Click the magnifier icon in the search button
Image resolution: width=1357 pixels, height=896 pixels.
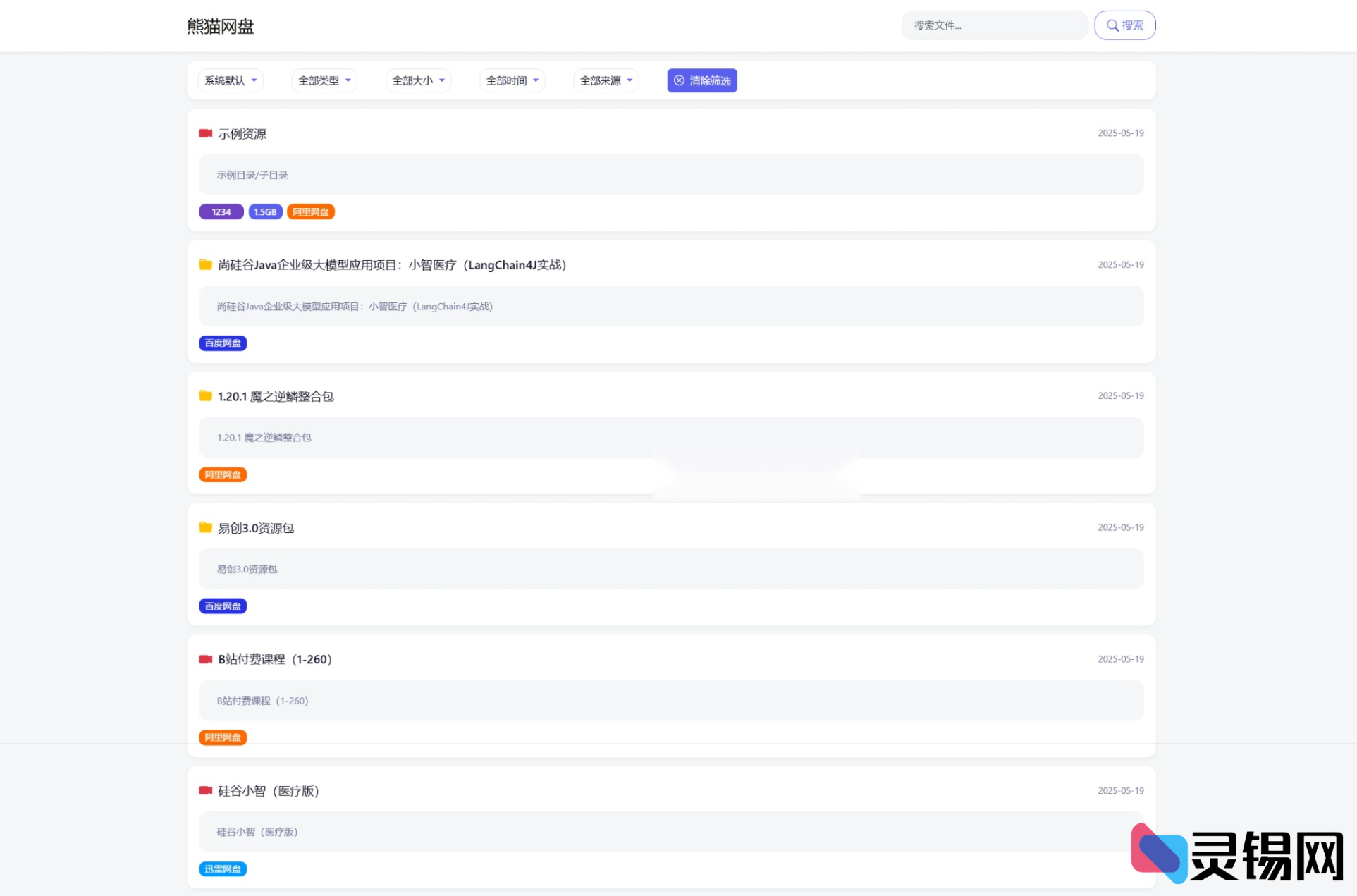[1113, 25]
